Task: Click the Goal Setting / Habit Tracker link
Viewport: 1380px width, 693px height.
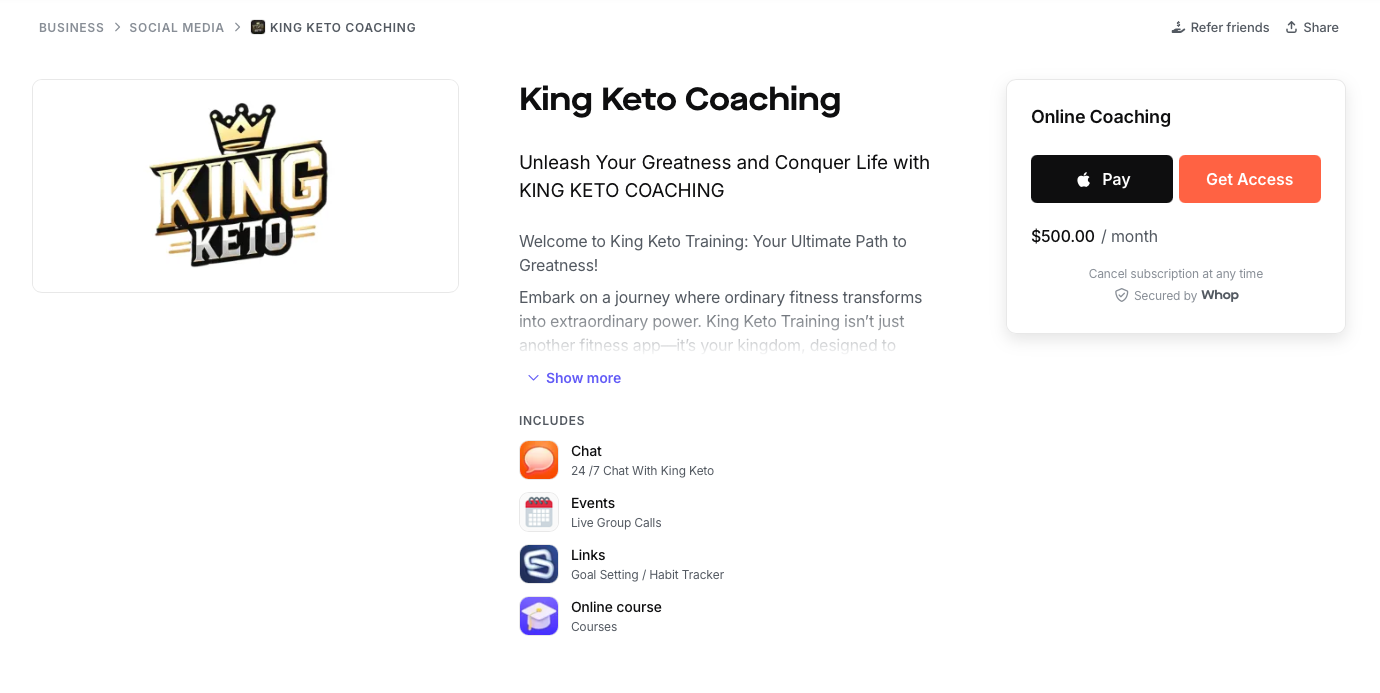Action: (x=647, y=574)
